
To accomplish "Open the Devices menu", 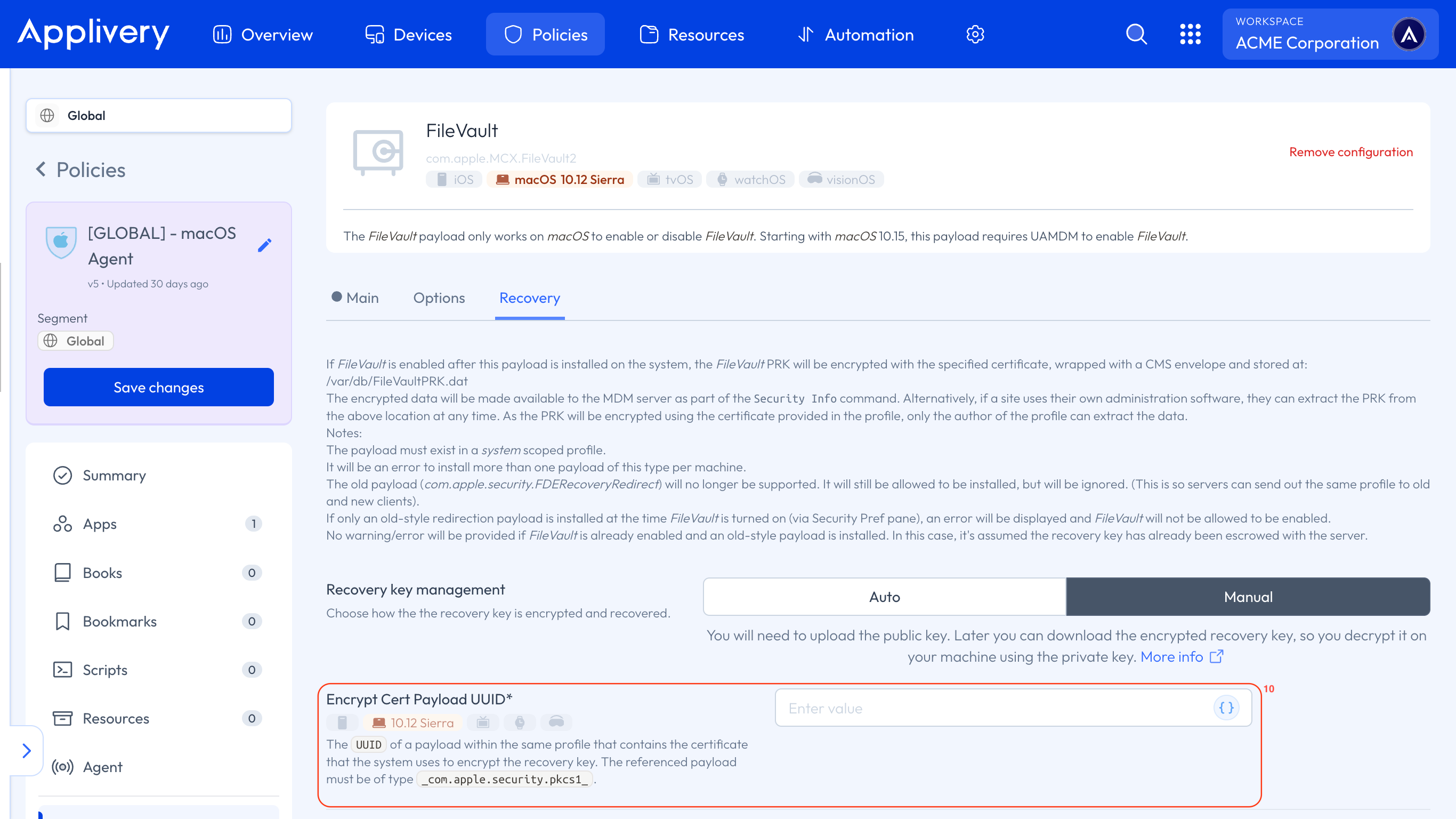I will click(409, 35).
